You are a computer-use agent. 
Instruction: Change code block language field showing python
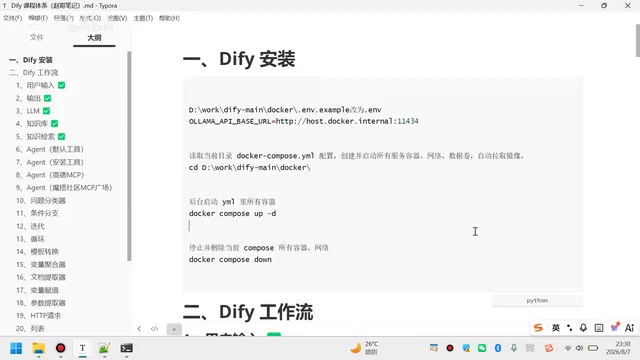click(537, 300)
